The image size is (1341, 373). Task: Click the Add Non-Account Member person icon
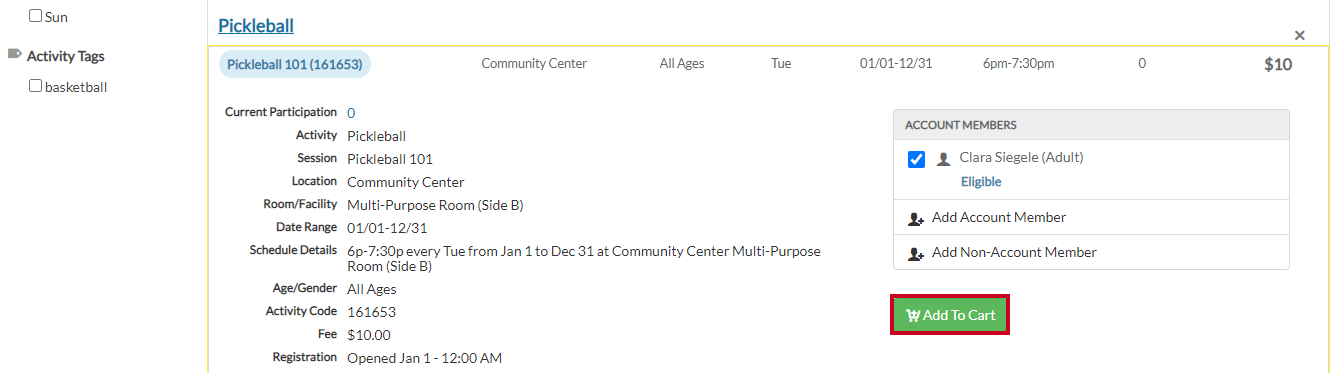click(x=915, y=253)
